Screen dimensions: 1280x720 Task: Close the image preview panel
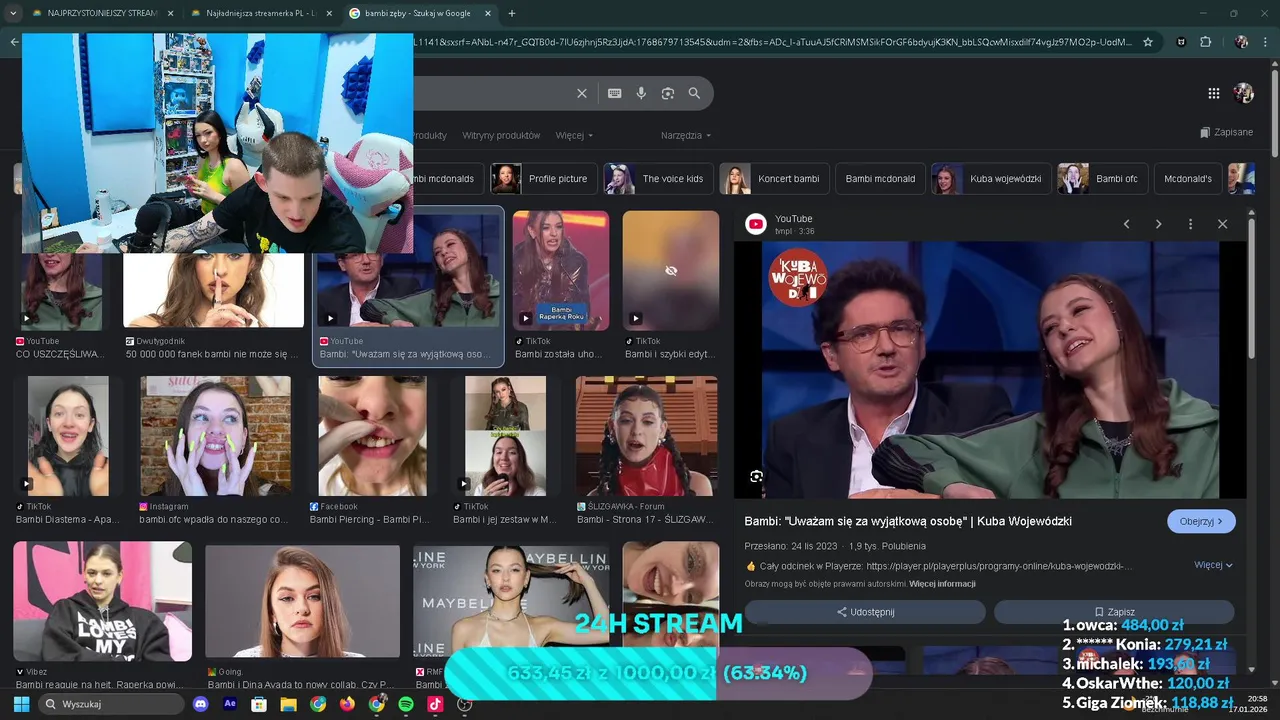click(x=1222, y=224)
